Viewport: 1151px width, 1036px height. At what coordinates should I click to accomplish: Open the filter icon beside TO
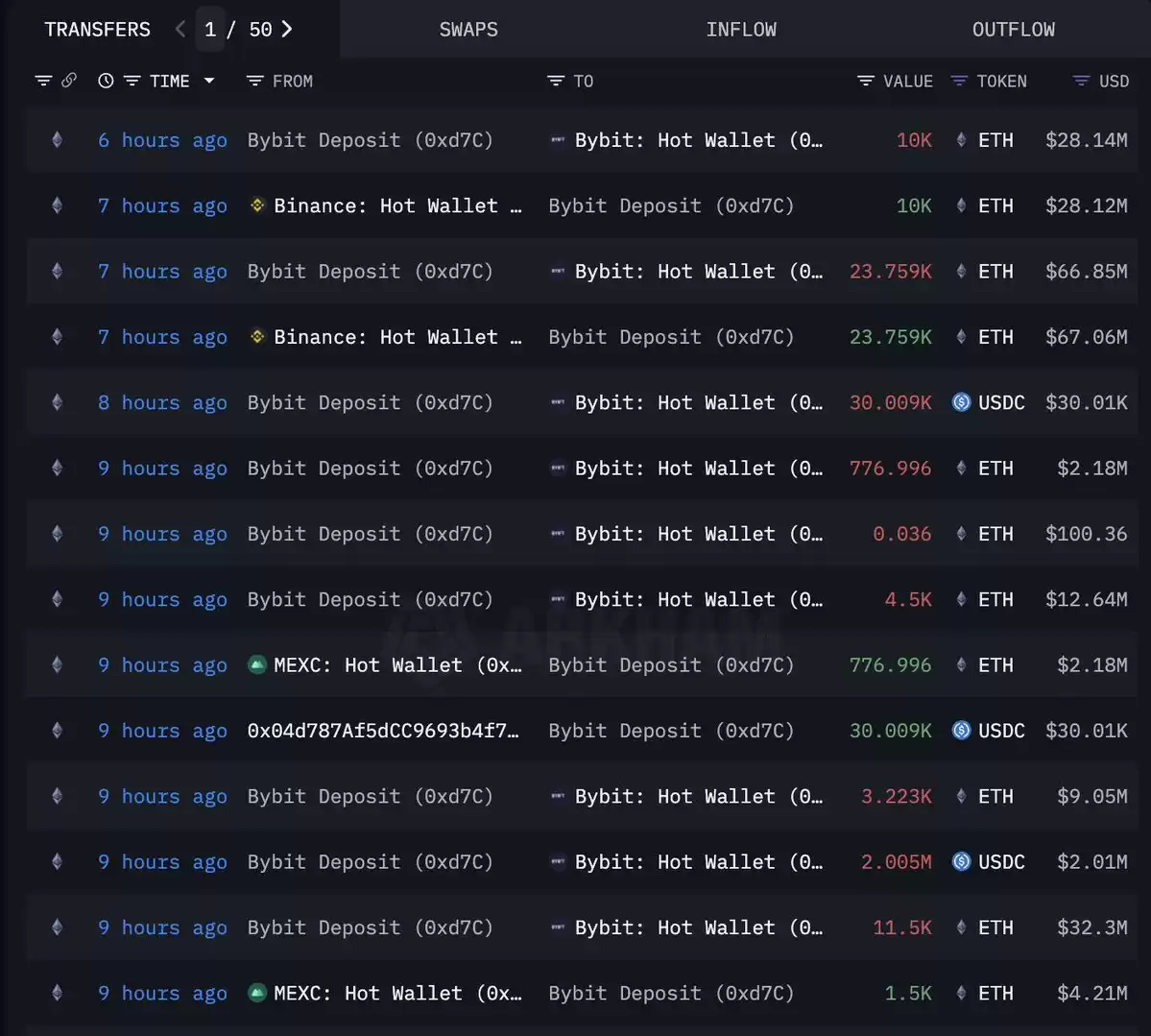[x=556, y=81]
